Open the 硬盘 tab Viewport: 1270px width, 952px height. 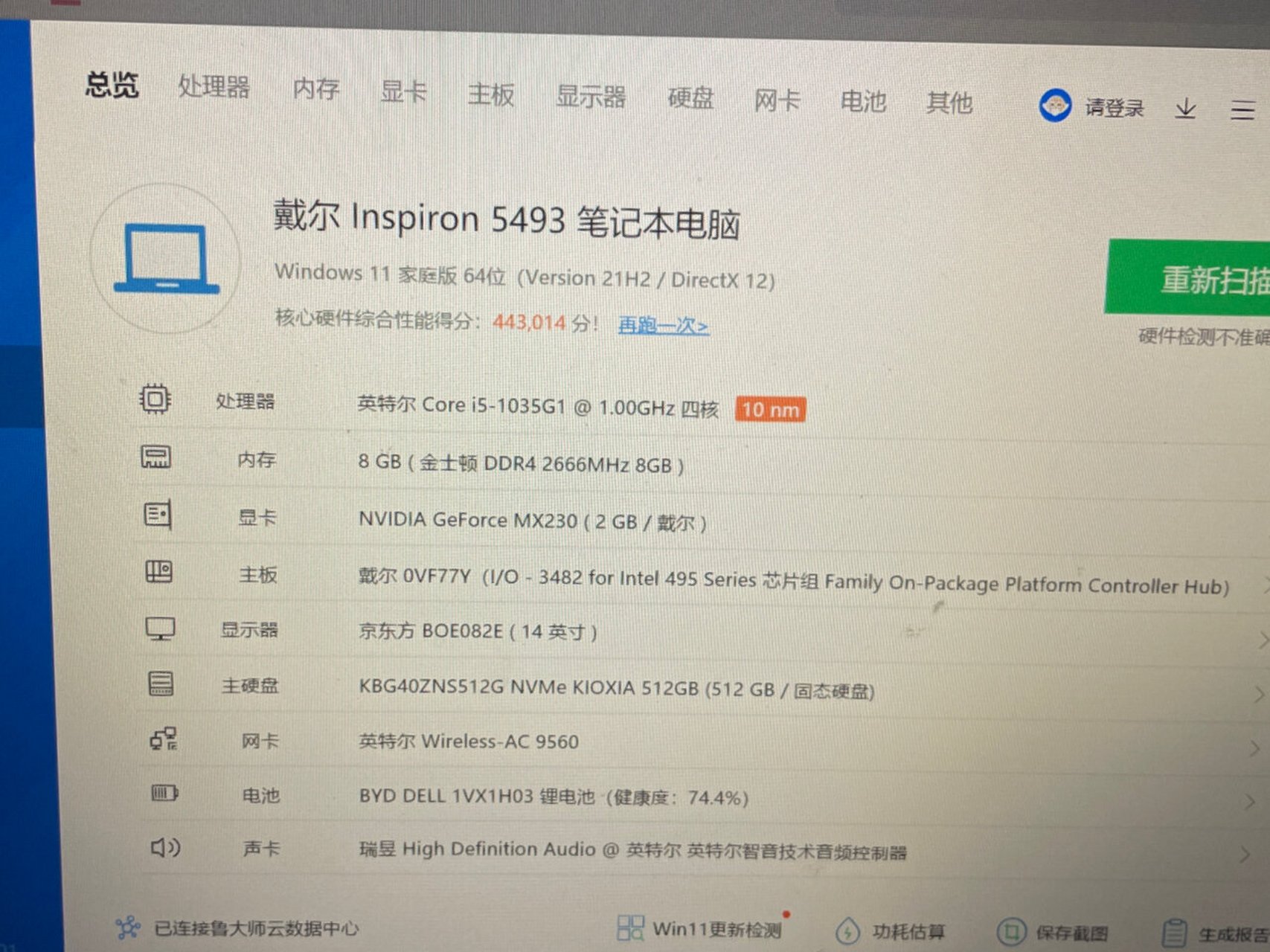(690, 98)
